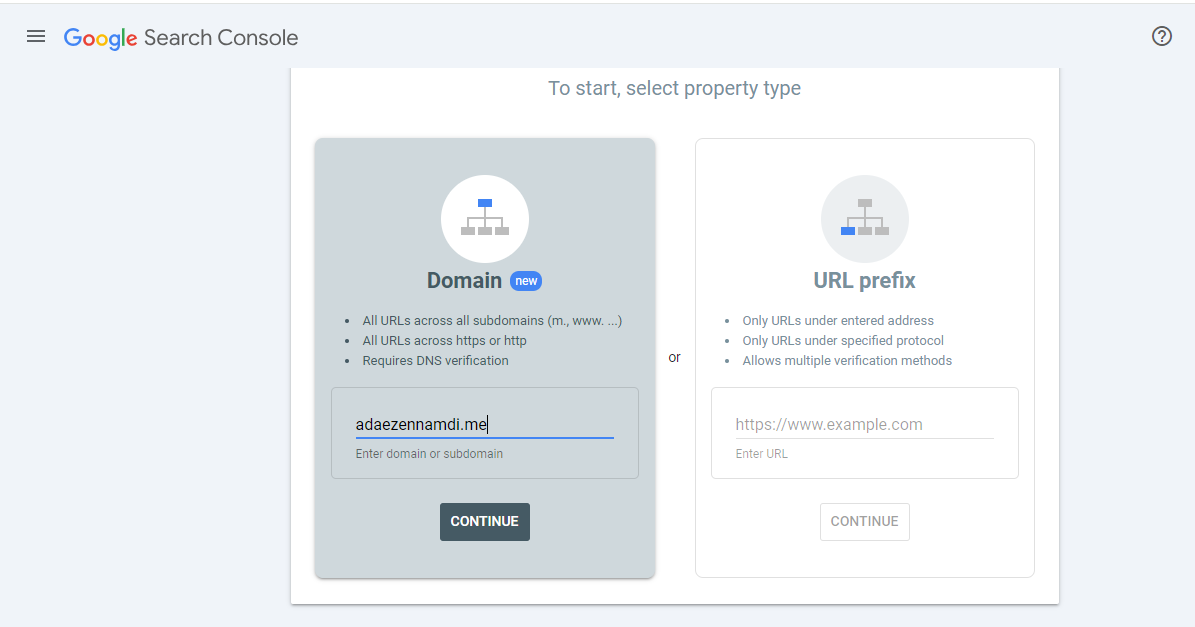
Task: Select the Domain heading text
Action: point(464,281)
